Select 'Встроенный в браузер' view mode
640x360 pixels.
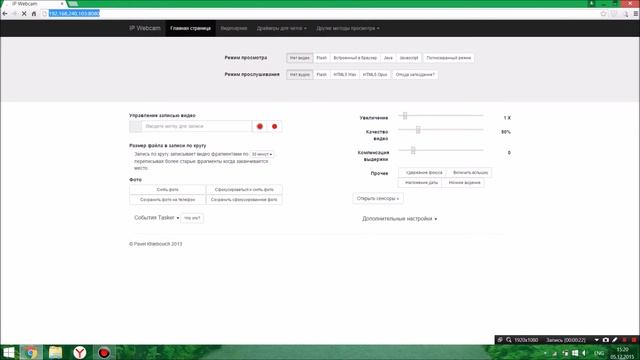pos(355,58)
